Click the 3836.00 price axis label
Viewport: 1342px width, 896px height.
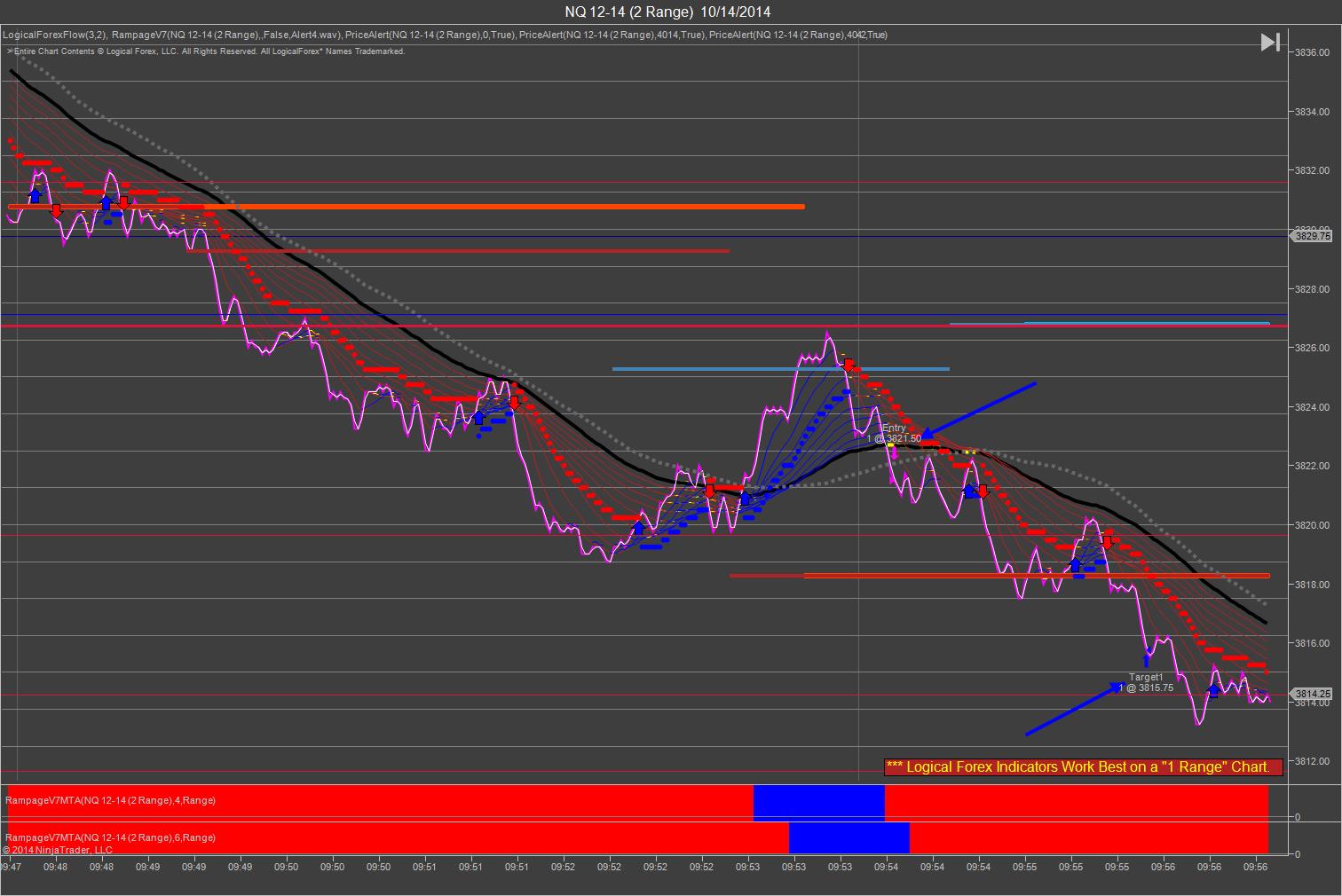click(x=1312, y=52)
